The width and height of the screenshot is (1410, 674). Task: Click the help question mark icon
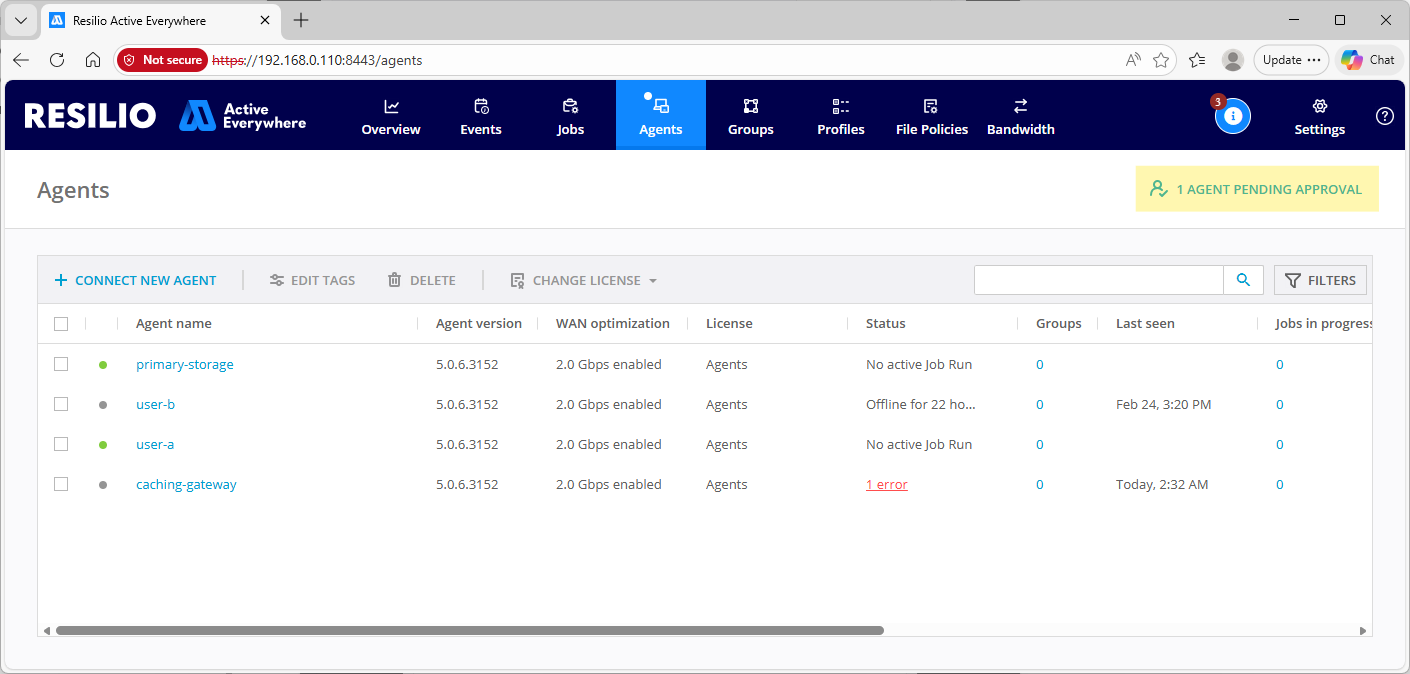(x=1384, y=116)
